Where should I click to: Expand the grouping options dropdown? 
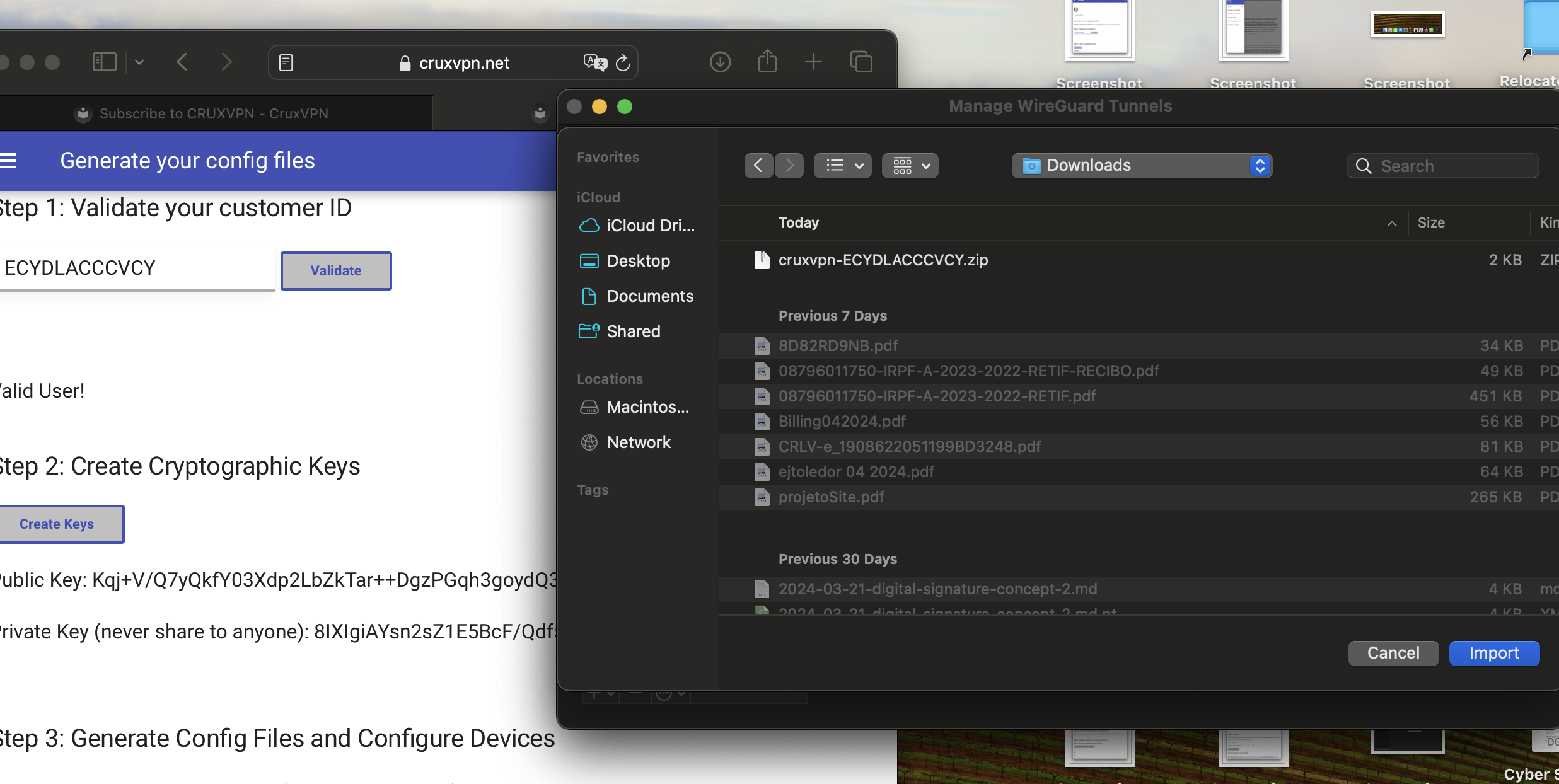click(910, 166)
